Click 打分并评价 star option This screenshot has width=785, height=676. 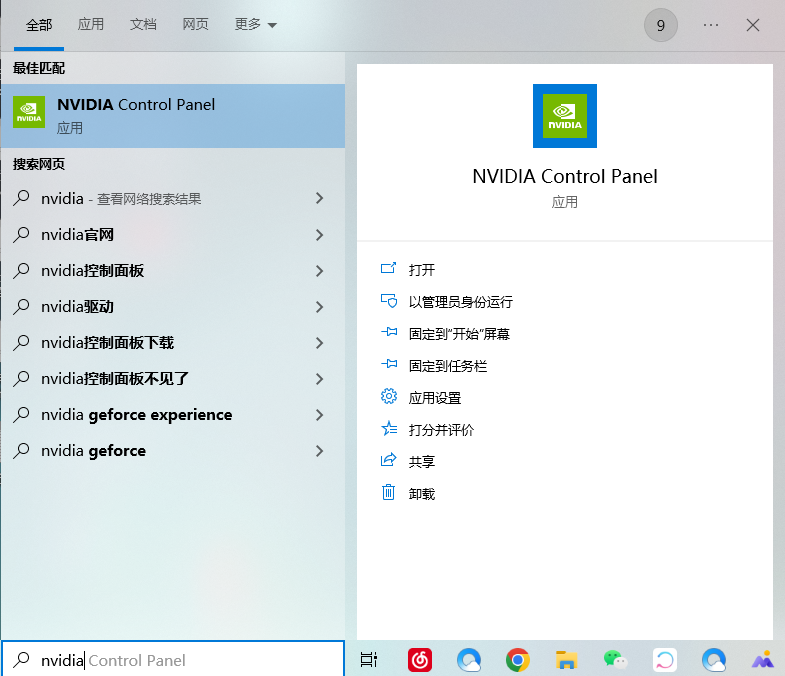pyautogui.click(x=440, y=430)
